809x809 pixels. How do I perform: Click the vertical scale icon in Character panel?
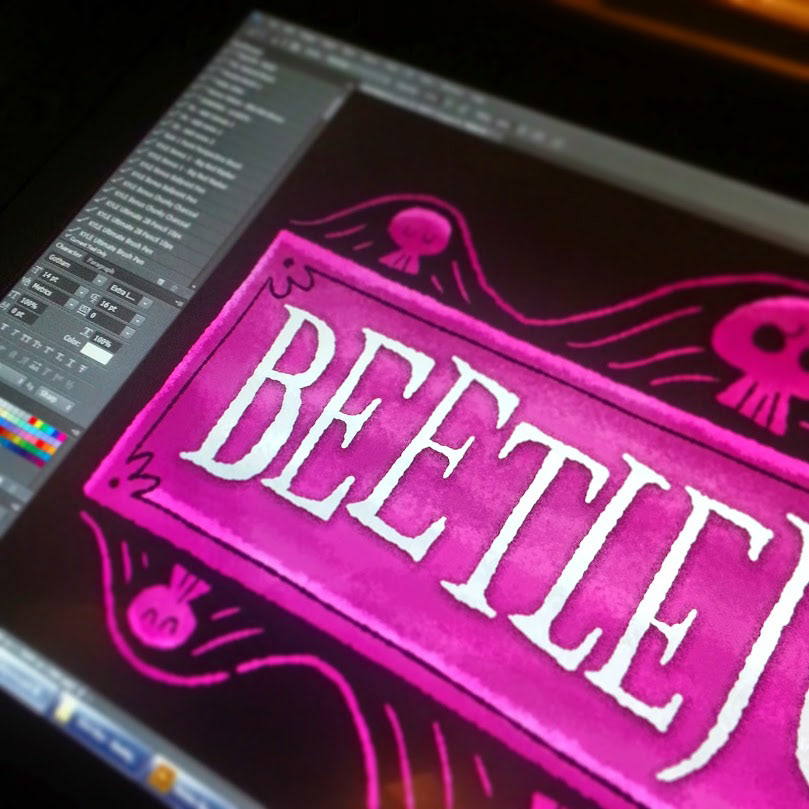point(14,295)
